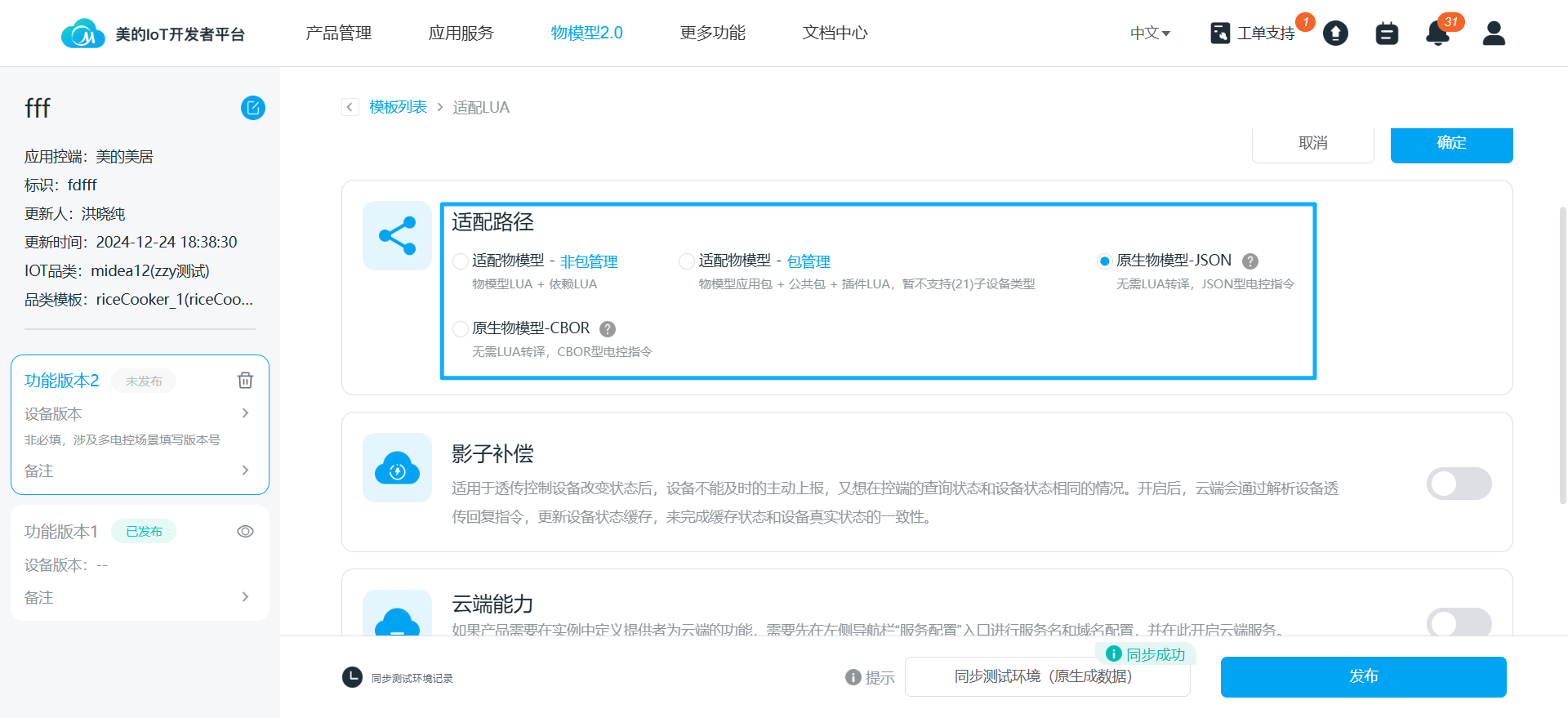Delete 功能版本2 with the trash icon

coord(245,381)
